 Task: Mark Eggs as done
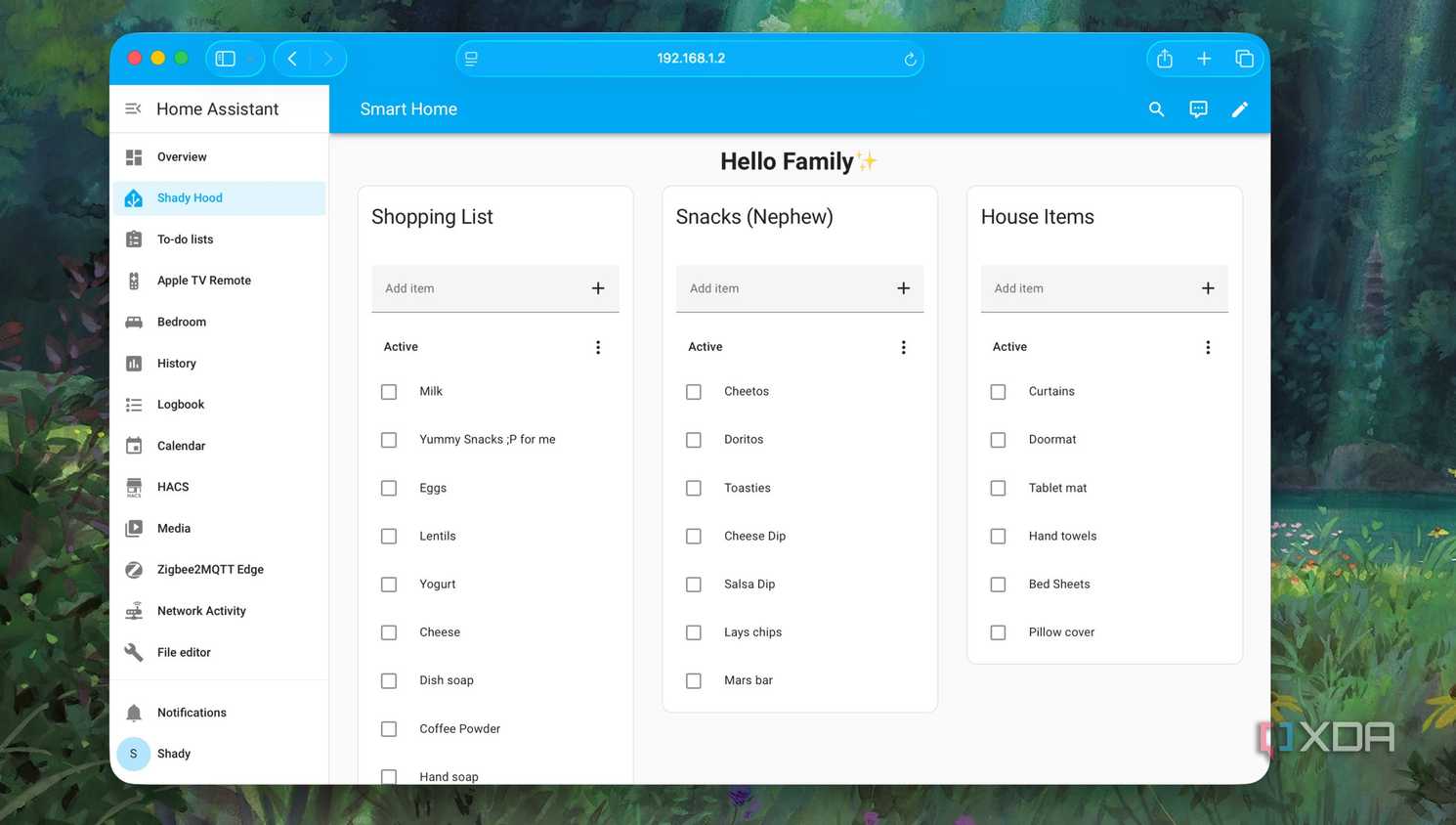pyautogui.click(x=389, y=488)
